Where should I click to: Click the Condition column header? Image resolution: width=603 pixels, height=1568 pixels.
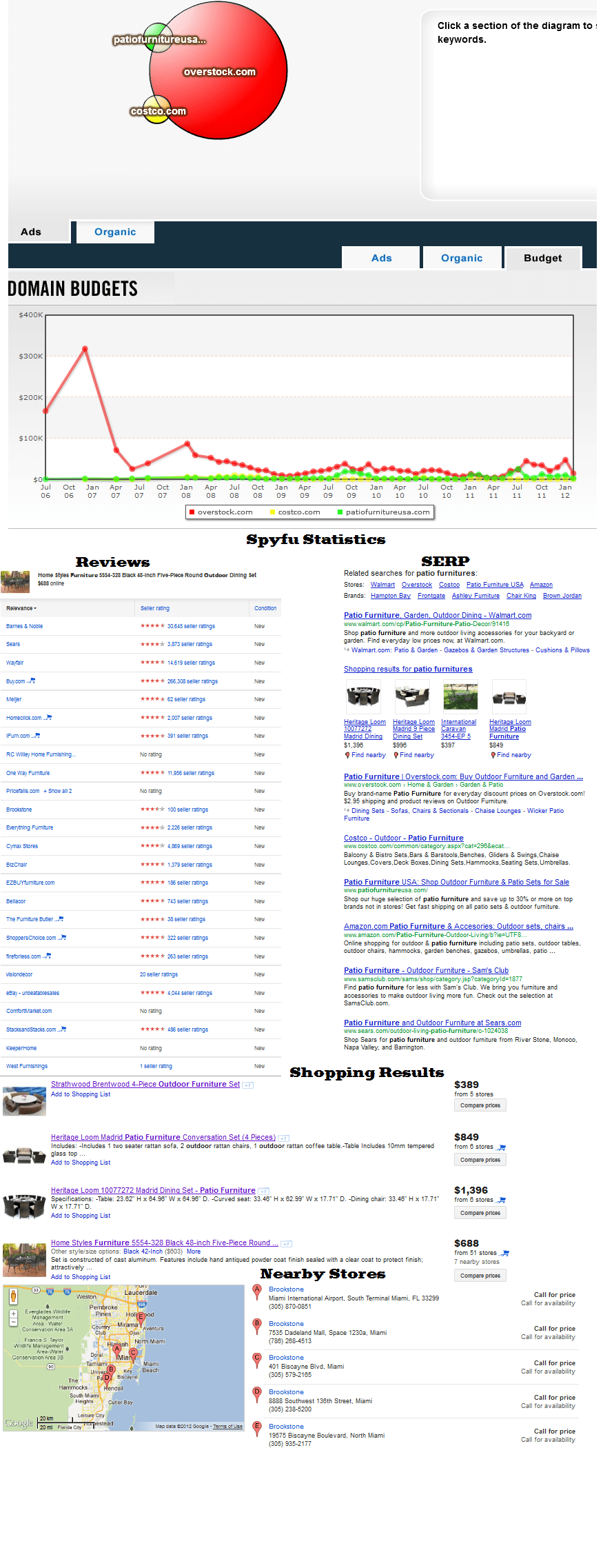click(x=265, y=608)
